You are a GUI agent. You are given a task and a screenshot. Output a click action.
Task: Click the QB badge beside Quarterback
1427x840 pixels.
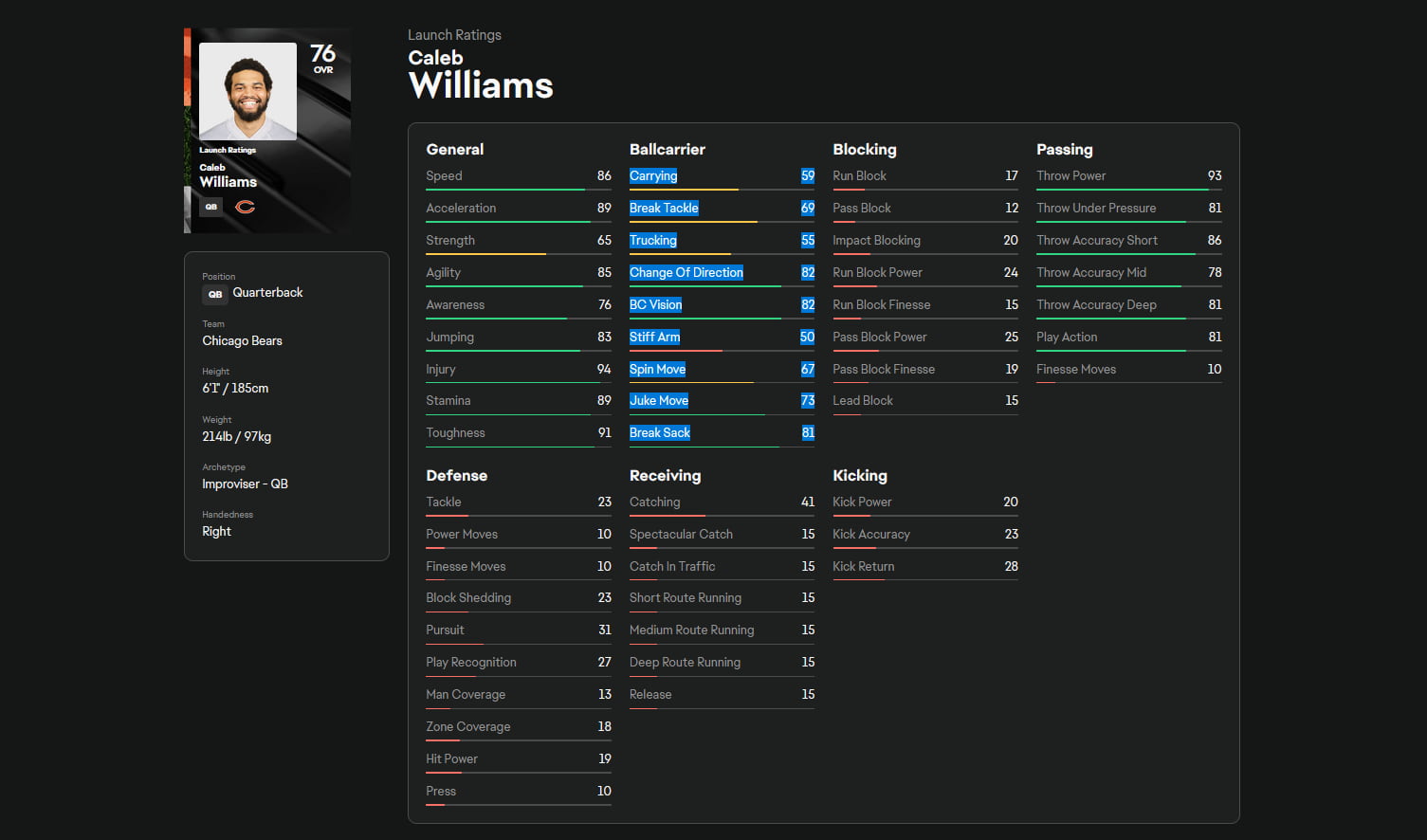click(214, 294)
